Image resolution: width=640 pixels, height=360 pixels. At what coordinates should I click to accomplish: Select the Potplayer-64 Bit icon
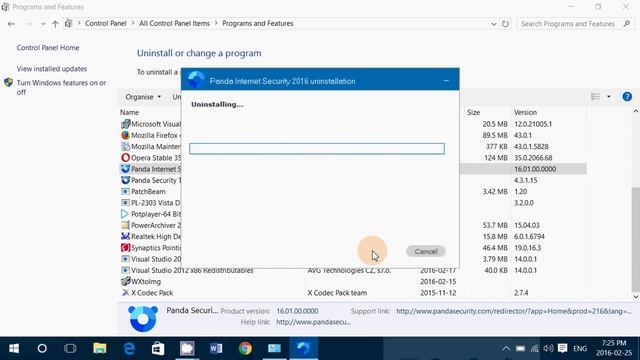tap(125, 214)
